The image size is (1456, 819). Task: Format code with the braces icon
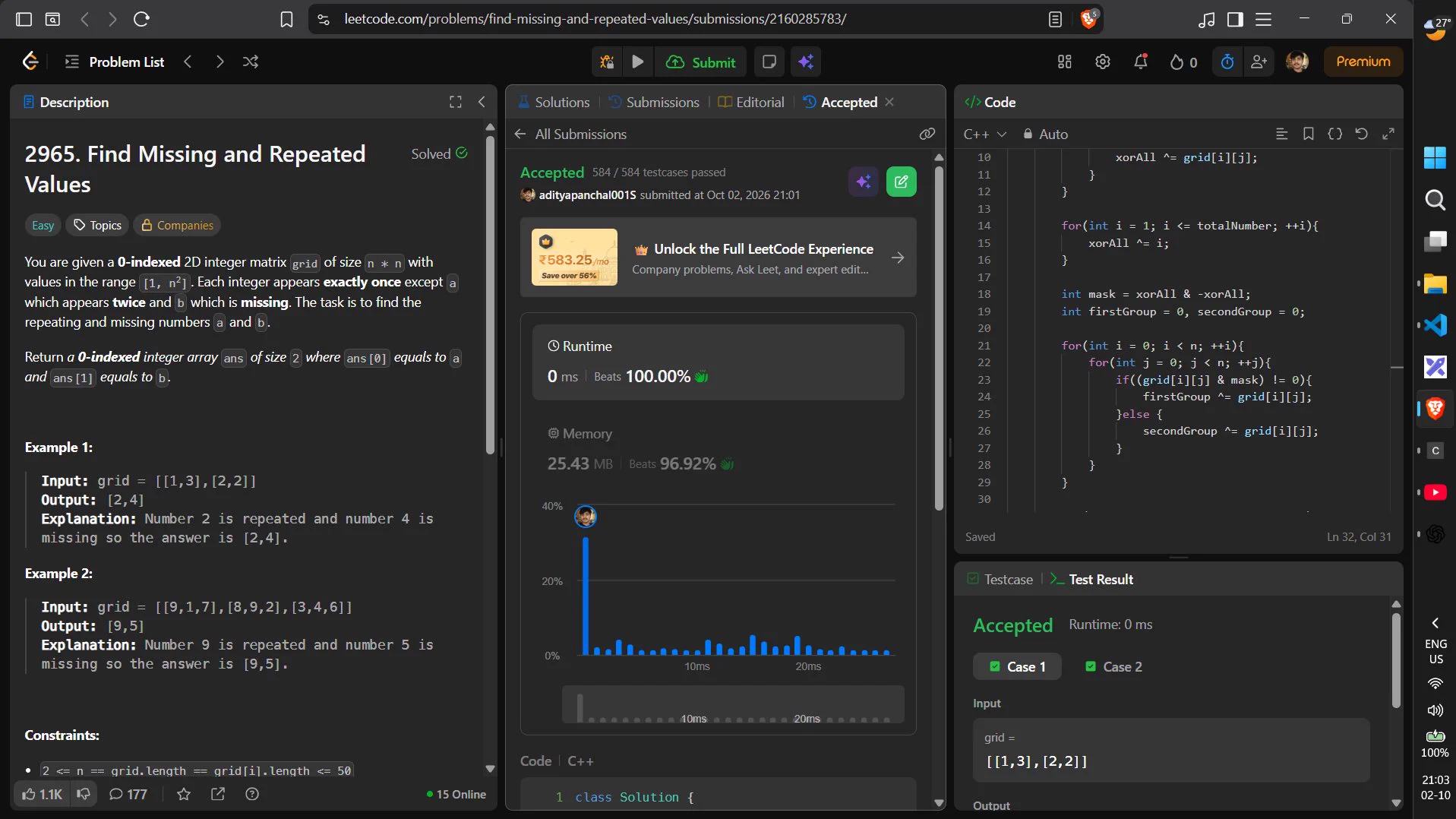click(1334, 134)
